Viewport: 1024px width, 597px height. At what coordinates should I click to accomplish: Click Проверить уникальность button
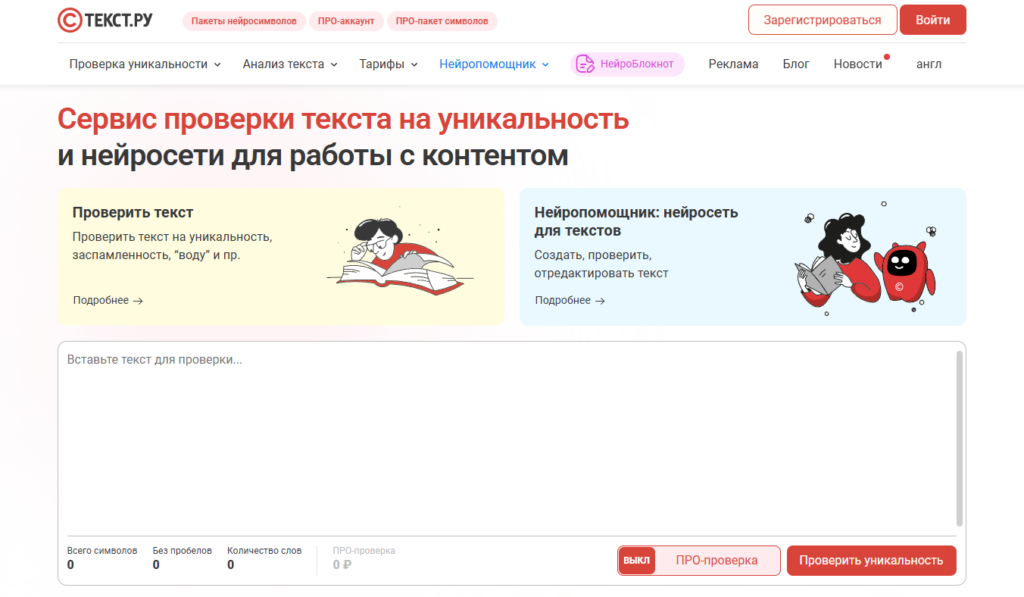(x=871, y=560)
